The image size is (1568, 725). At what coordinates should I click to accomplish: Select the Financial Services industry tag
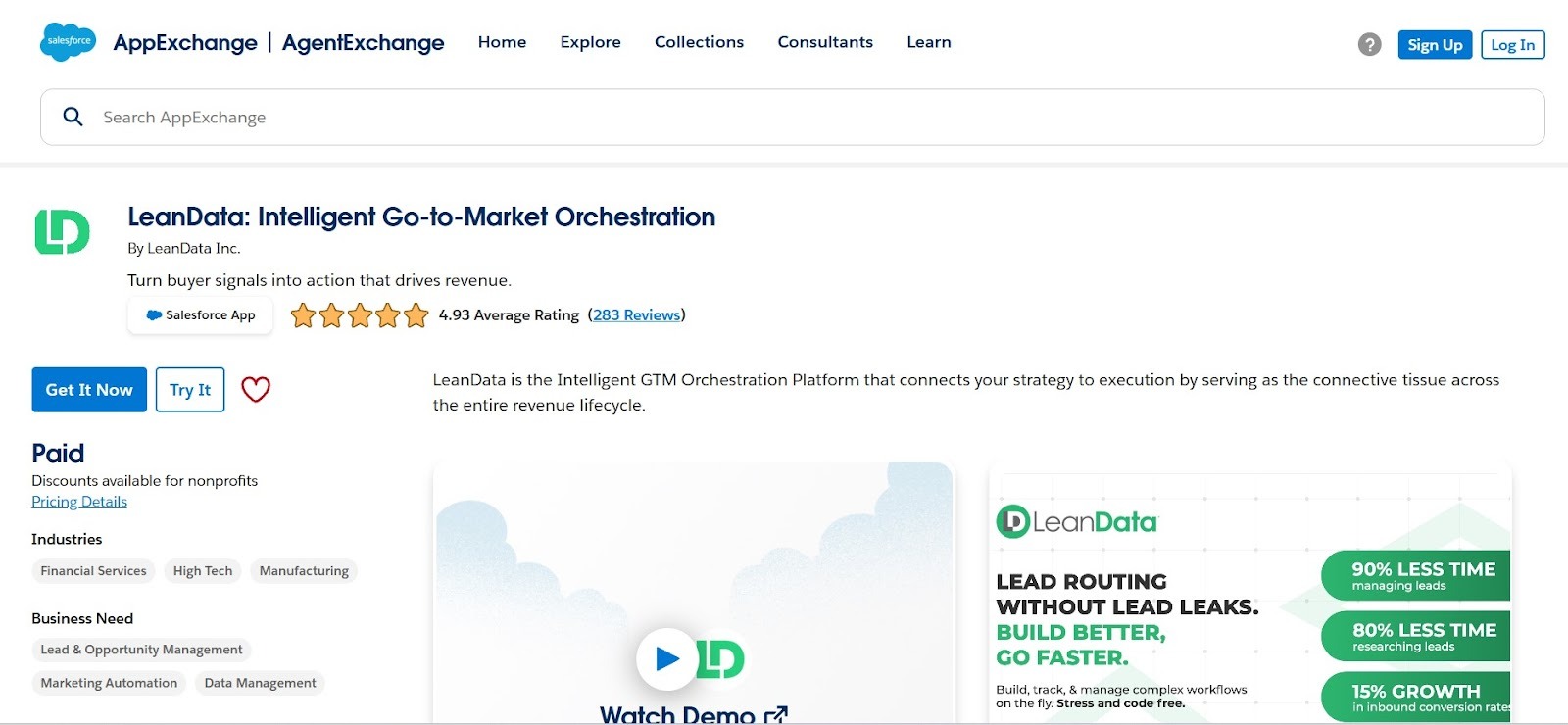pos(93,571)
